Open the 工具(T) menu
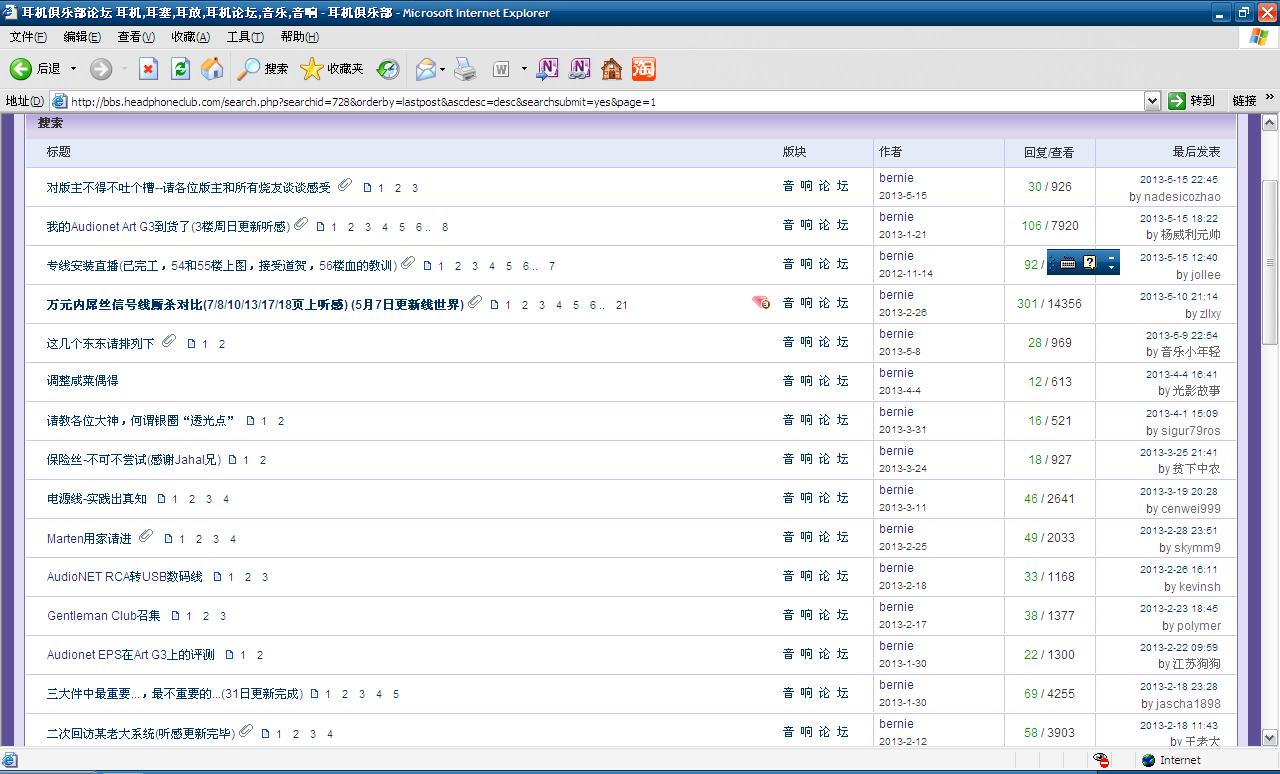 (245, 37)
